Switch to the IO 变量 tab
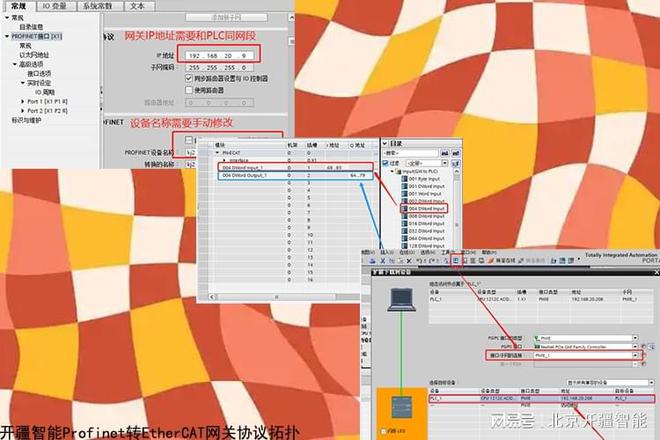The width and height of the screenshot is (660, 440). (55, 5)
